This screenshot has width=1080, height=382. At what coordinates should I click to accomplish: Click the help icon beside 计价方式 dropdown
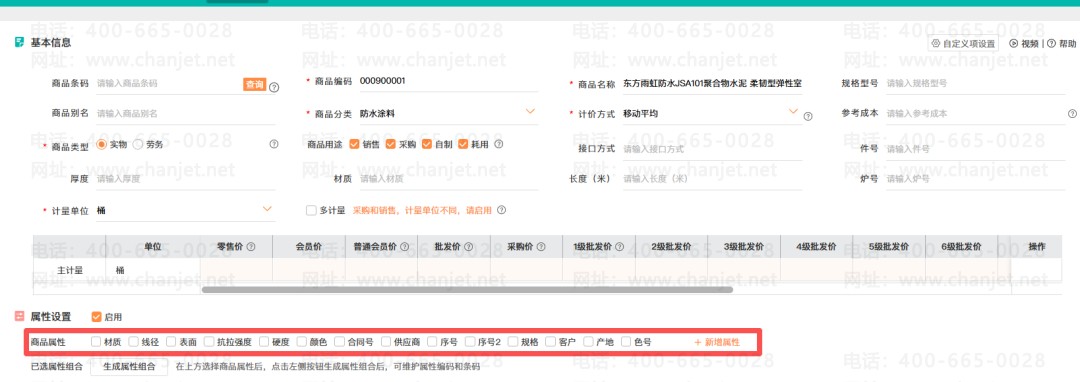click(x=808, y=116)
